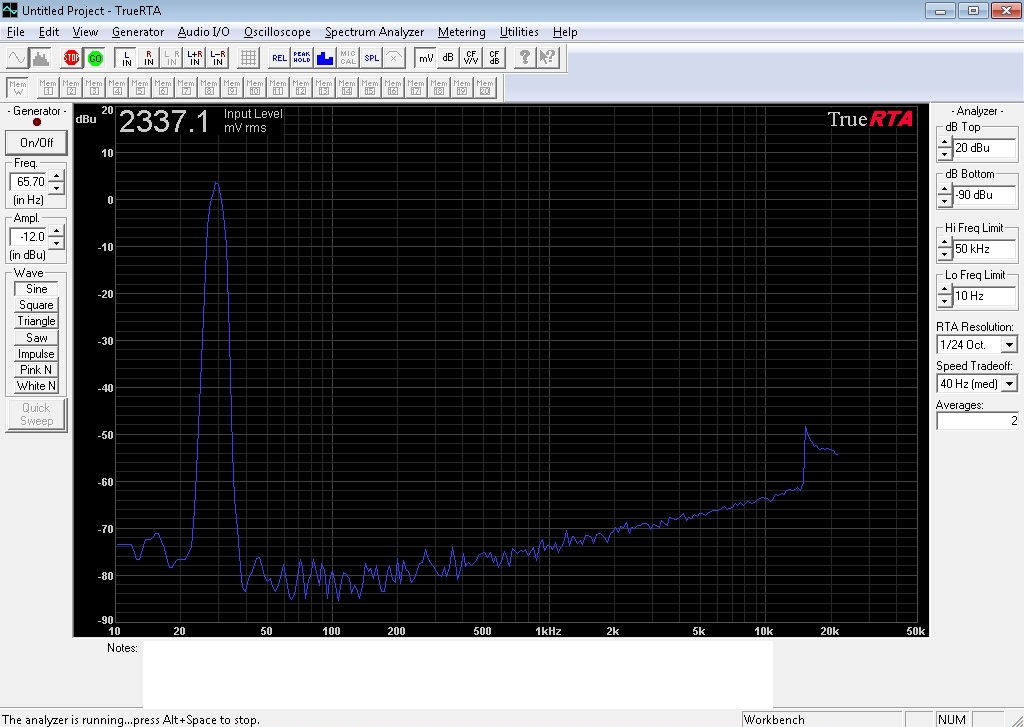Select the Impulse waveform
Screen dimensions: 1024x727
[x=36, y=354]
